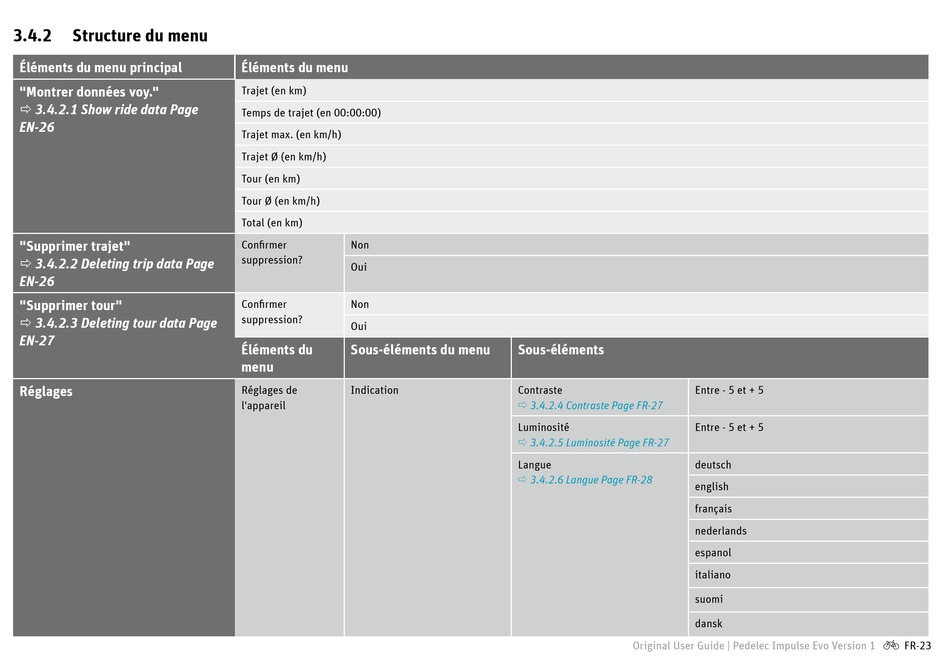Click the bicycle icon beside FR-23
950x660 pixels.
click(891, 646)
